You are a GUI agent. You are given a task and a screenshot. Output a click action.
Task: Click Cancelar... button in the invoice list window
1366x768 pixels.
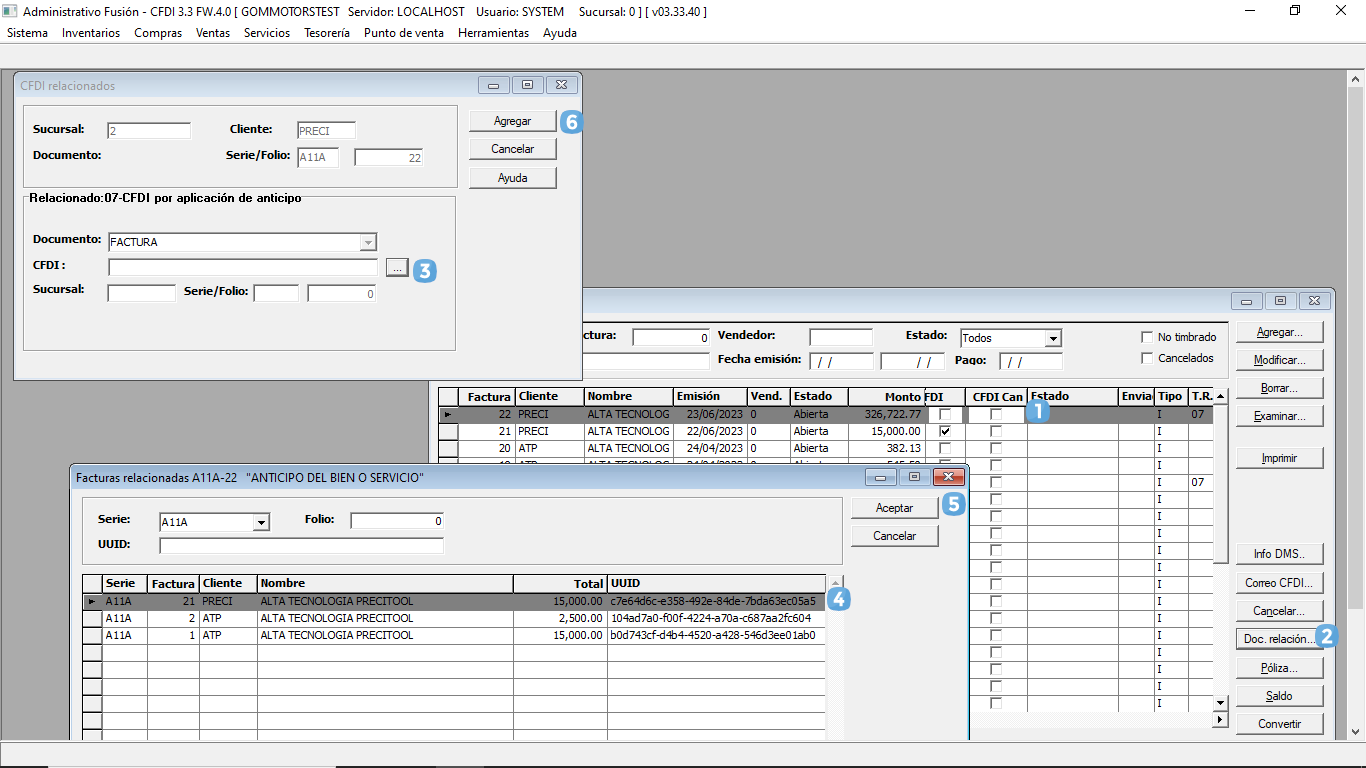pyautogui.click(x=1279, y=611)
